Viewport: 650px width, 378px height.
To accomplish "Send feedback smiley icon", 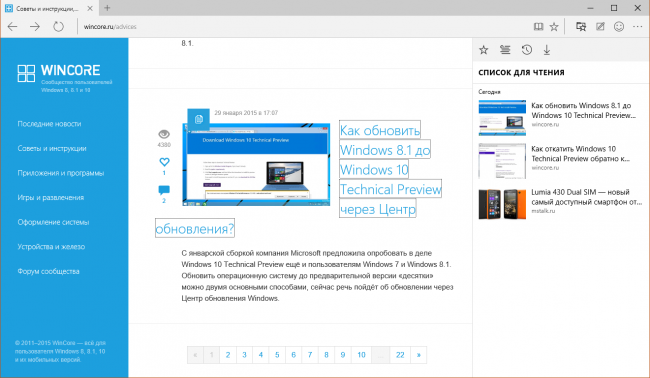I will click(x=618, y=27).
